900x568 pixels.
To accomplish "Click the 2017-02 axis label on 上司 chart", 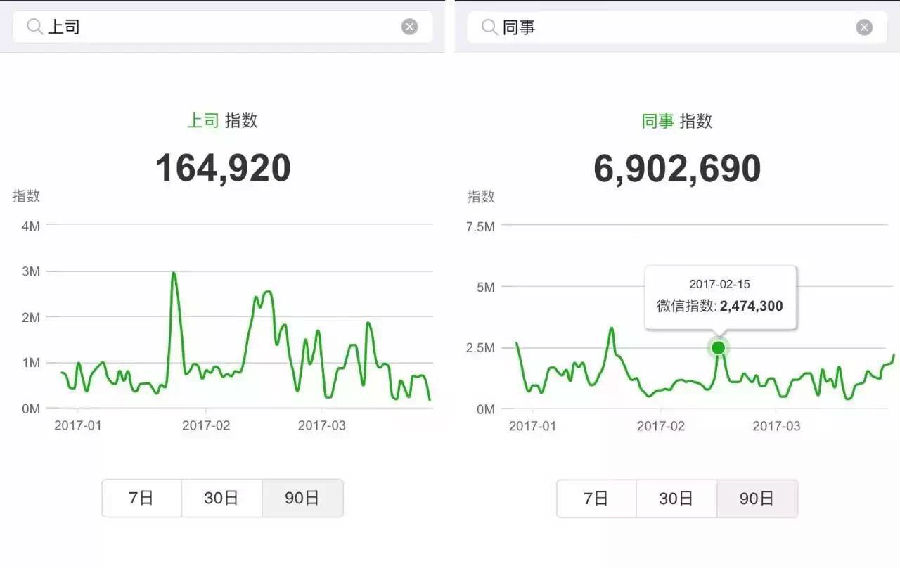I will tap(206, 425).
